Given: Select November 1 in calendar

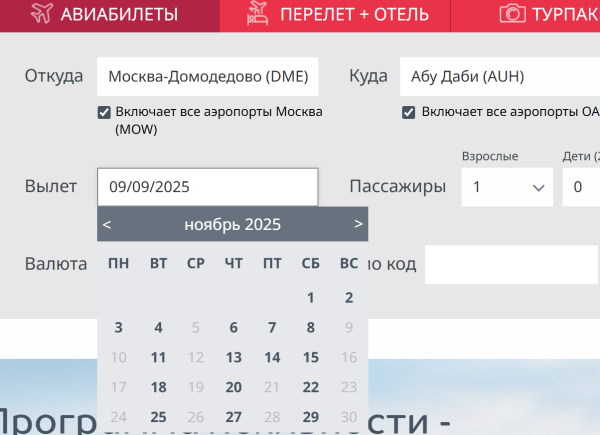Looking at the screenshot, I should pos(311,297).
